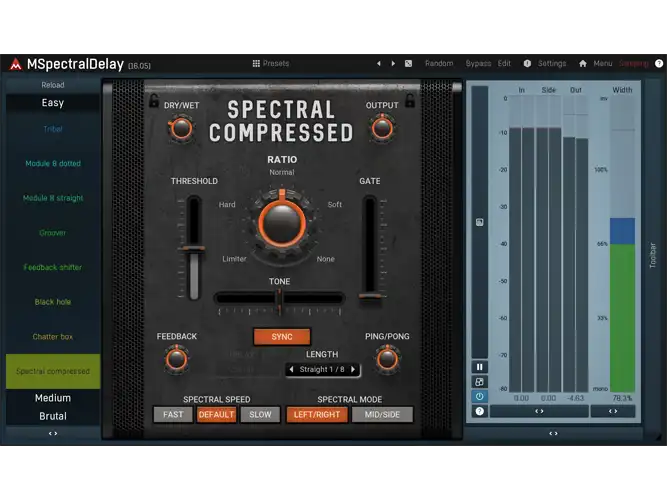
Task: Go to next preset arrow
Action: 393,63
